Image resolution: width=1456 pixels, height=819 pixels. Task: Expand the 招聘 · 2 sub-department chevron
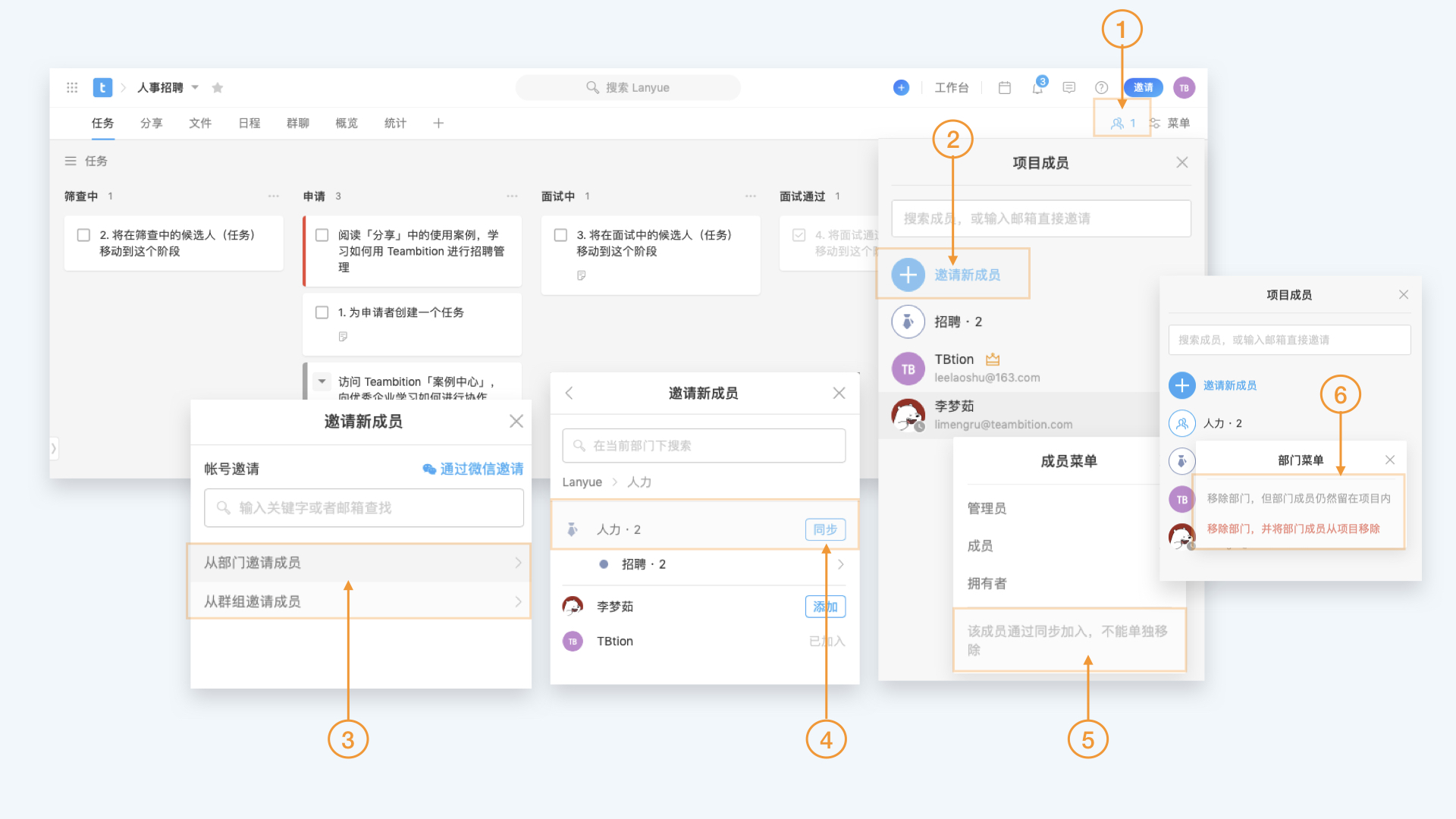[x=840, y=565]
